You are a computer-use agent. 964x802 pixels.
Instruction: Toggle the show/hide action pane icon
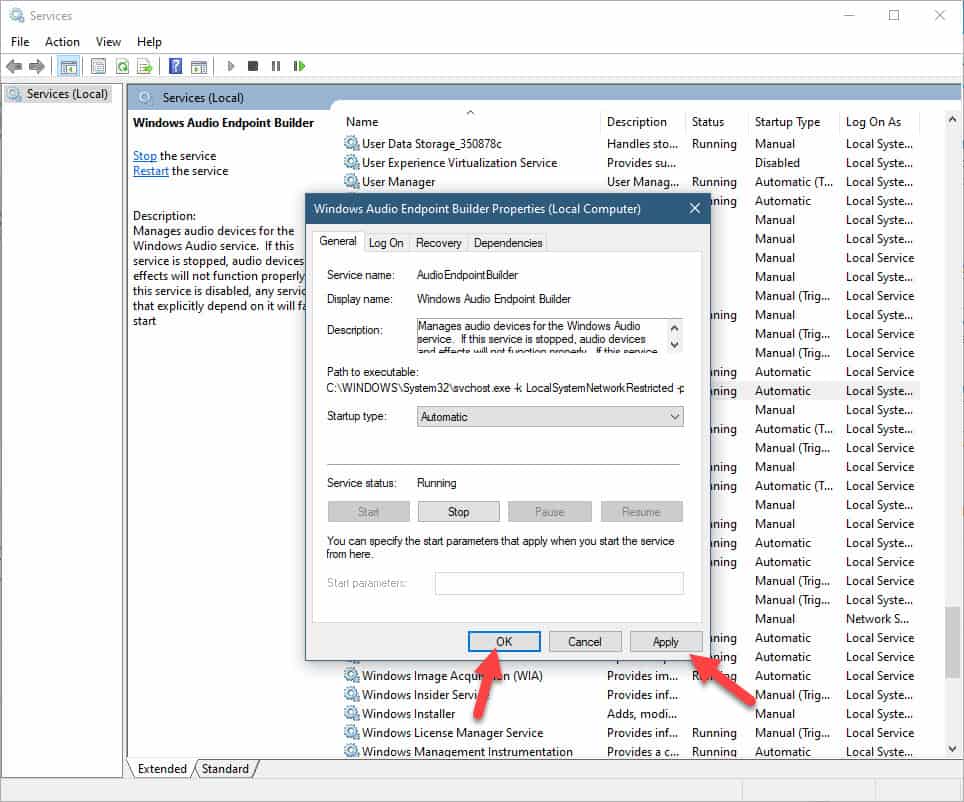coord(199,66)
